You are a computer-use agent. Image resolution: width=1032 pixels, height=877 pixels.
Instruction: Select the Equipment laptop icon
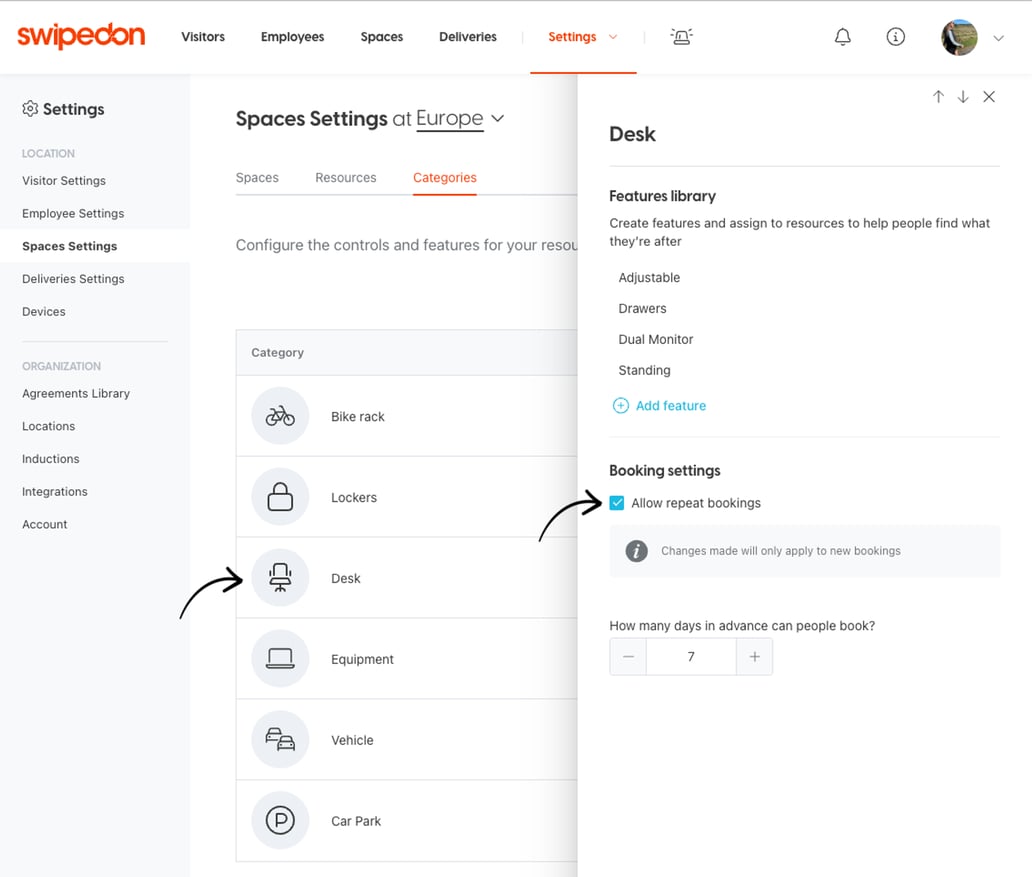pyautogui.click(x=279, y=659)
